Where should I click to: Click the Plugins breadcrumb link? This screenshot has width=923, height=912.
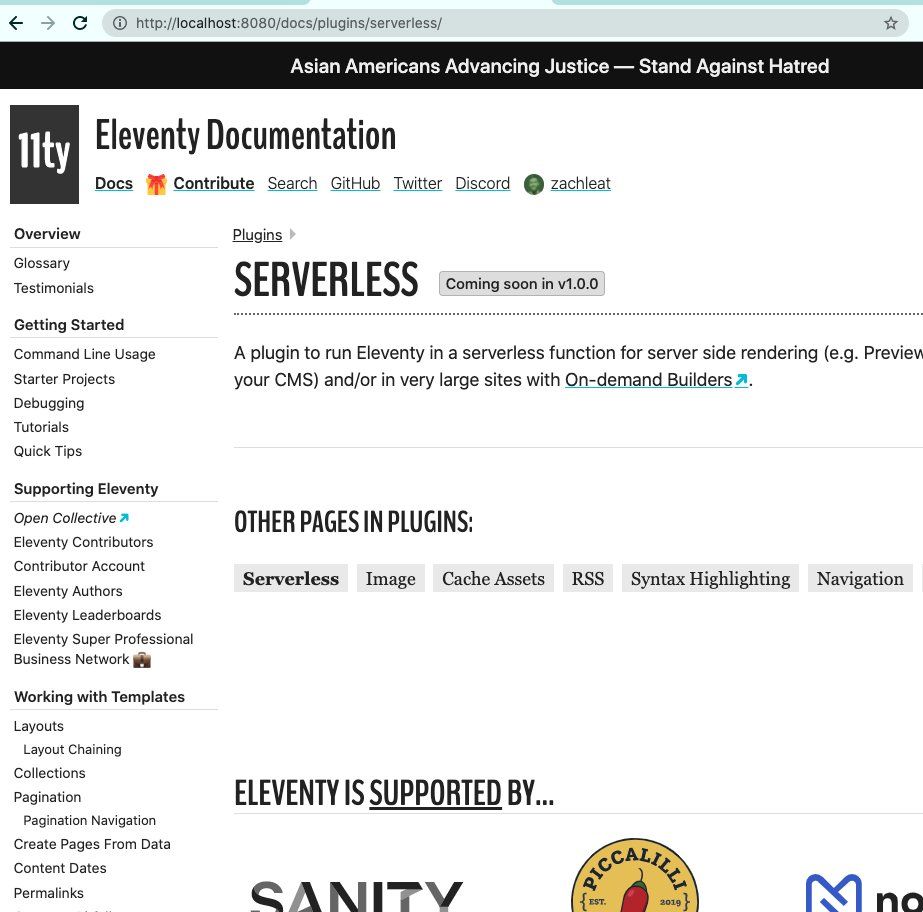click(257, 235)
